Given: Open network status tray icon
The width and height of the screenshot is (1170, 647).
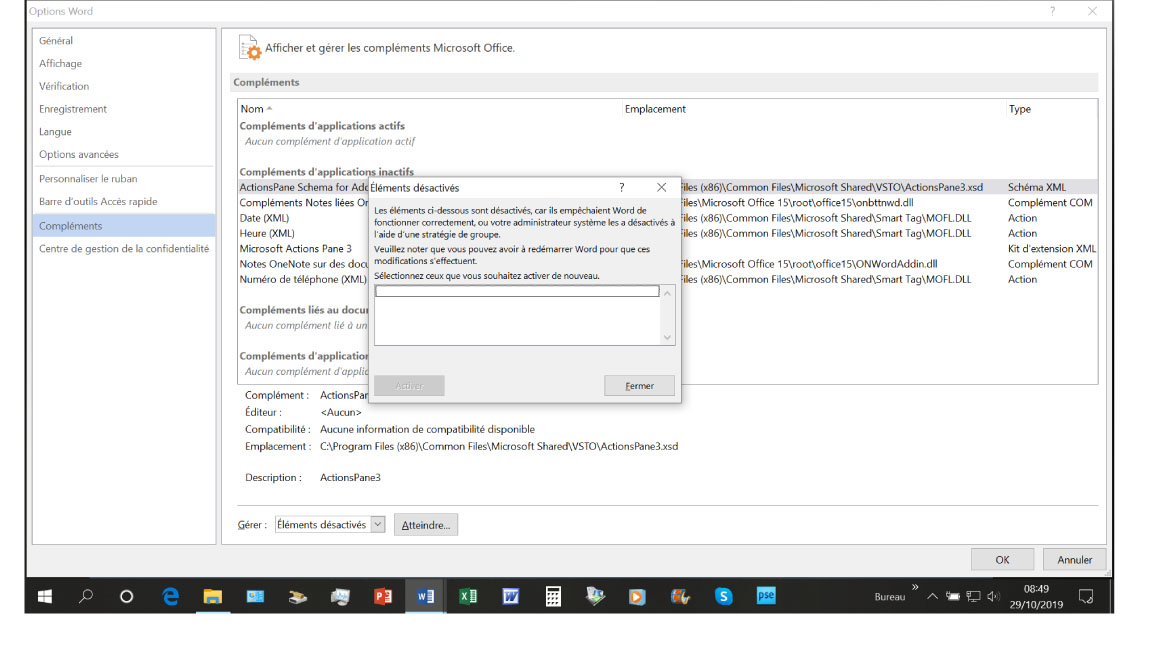Looking at the screenshot, I should click(973, 596).
